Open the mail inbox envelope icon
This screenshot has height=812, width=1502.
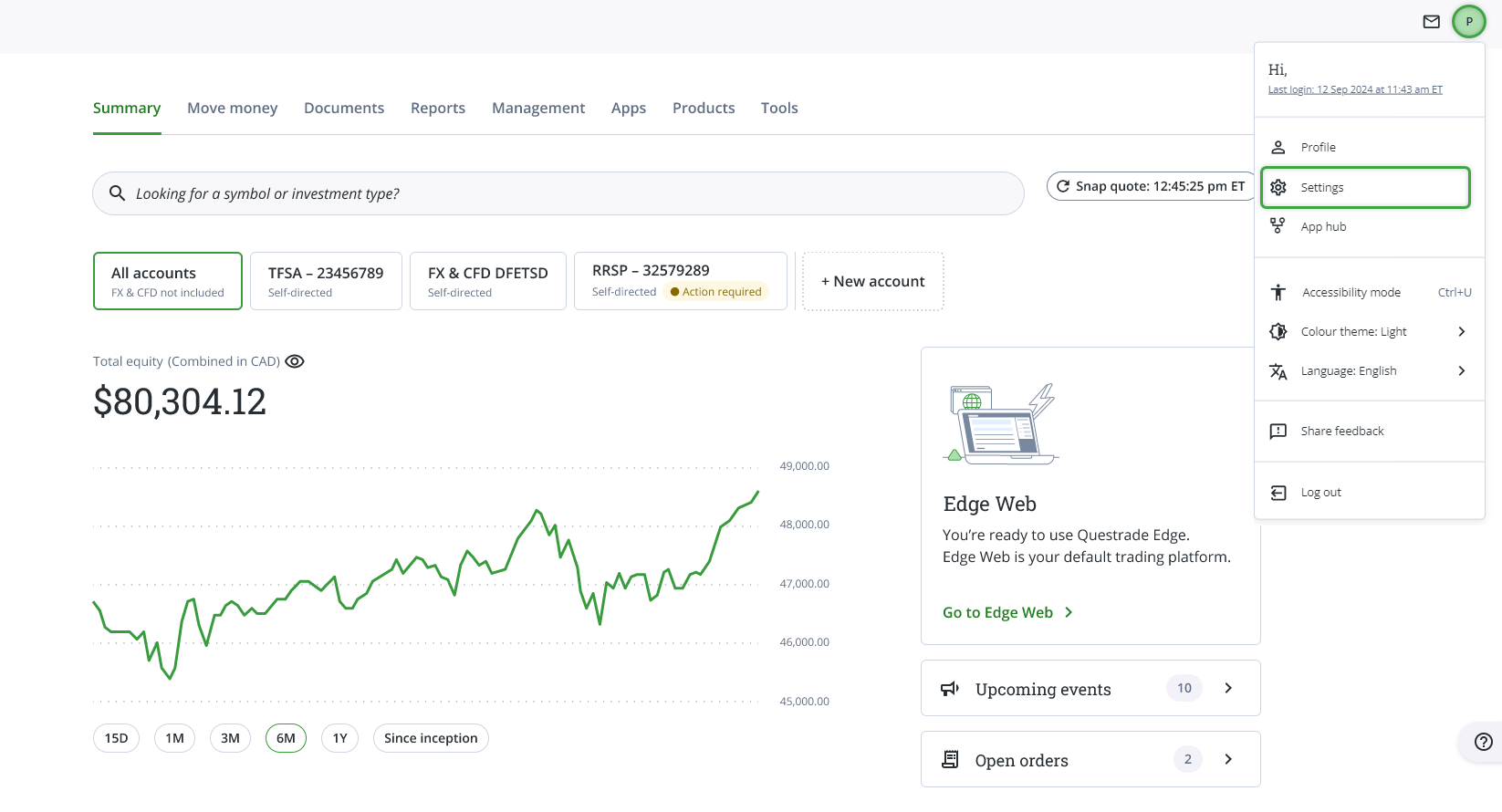(x=1431, y=22)
